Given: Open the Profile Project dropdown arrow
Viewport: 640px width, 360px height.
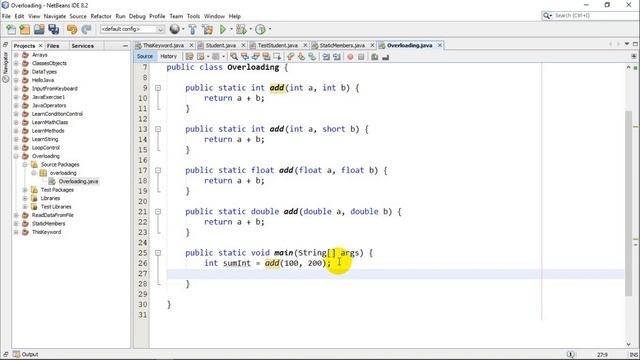Looking at the screenshot, I should pyautogui.click(x=269, y=29).
